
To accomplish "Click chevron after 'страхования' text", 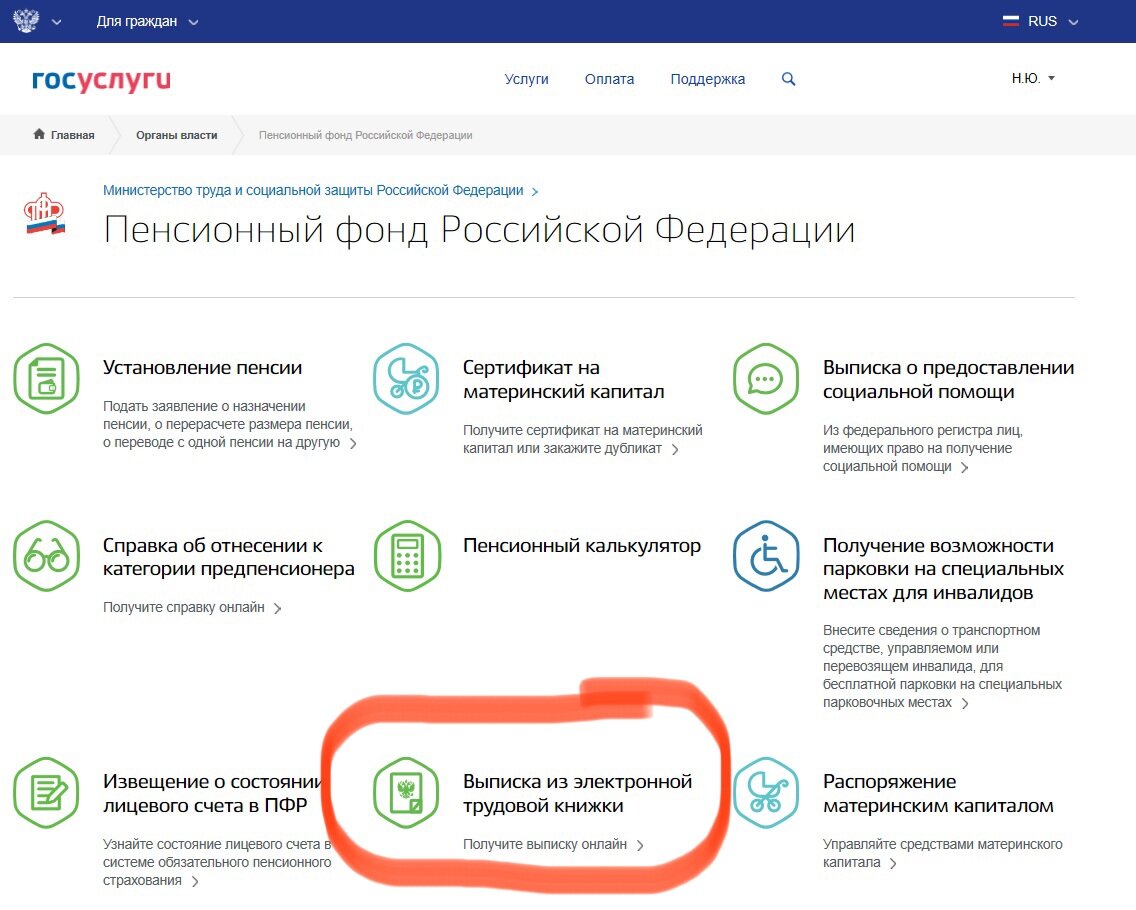I will [x=195, y=882].
